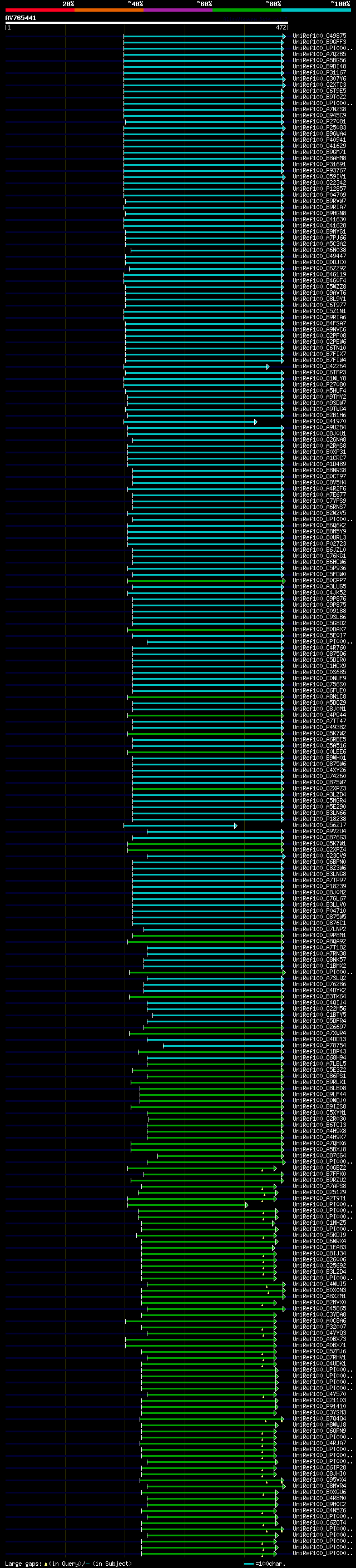Select hit UniRef100_O22342

click(x=319, y=182)
